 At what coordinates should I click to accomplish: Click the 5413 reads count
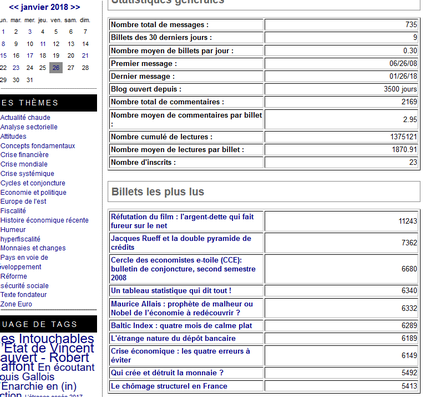coord(409,386)
